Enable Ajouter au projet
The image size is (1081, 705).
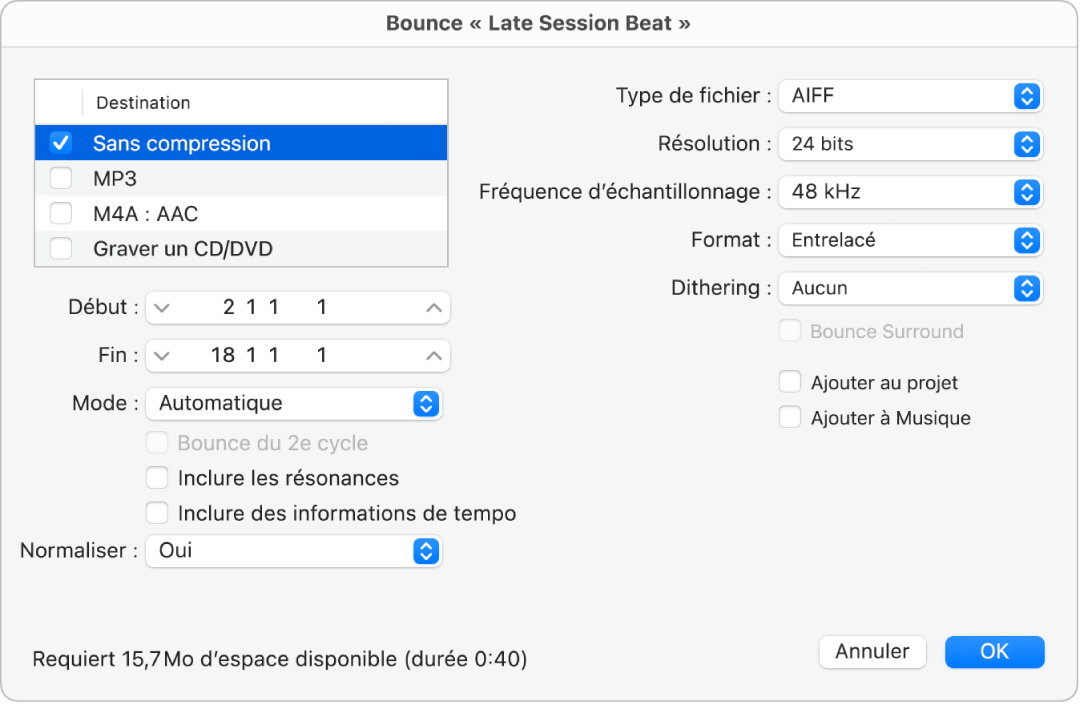[x=789, y=382]
